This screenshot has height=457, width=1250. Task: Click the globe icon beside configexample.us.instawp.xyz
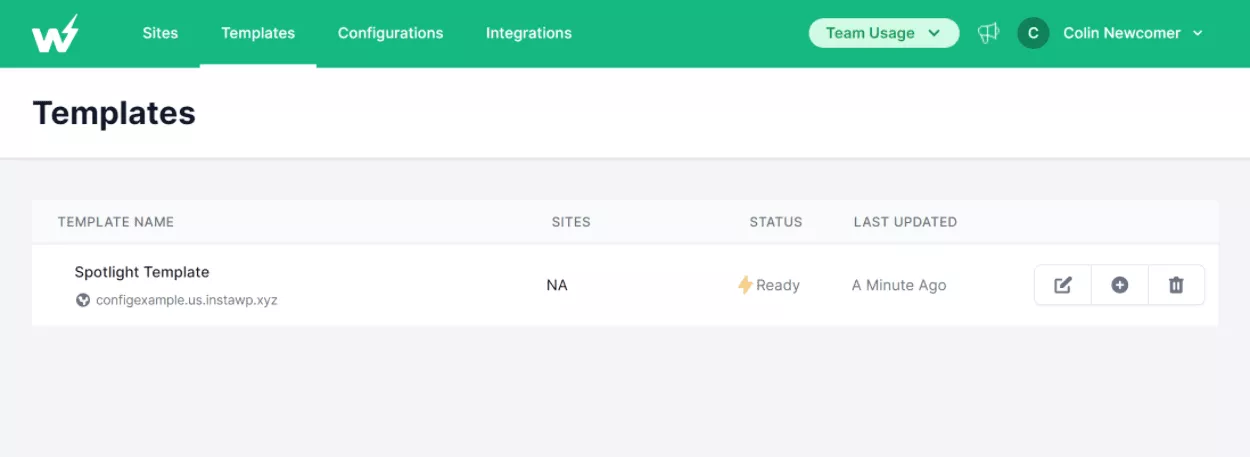click(x=83, y=300)
